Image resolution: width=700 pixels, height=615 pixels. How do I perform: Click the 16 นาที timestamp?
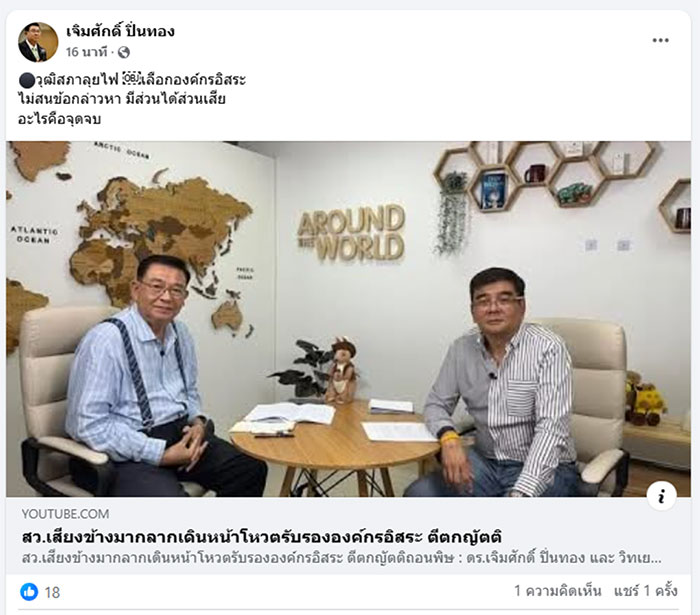87,52
